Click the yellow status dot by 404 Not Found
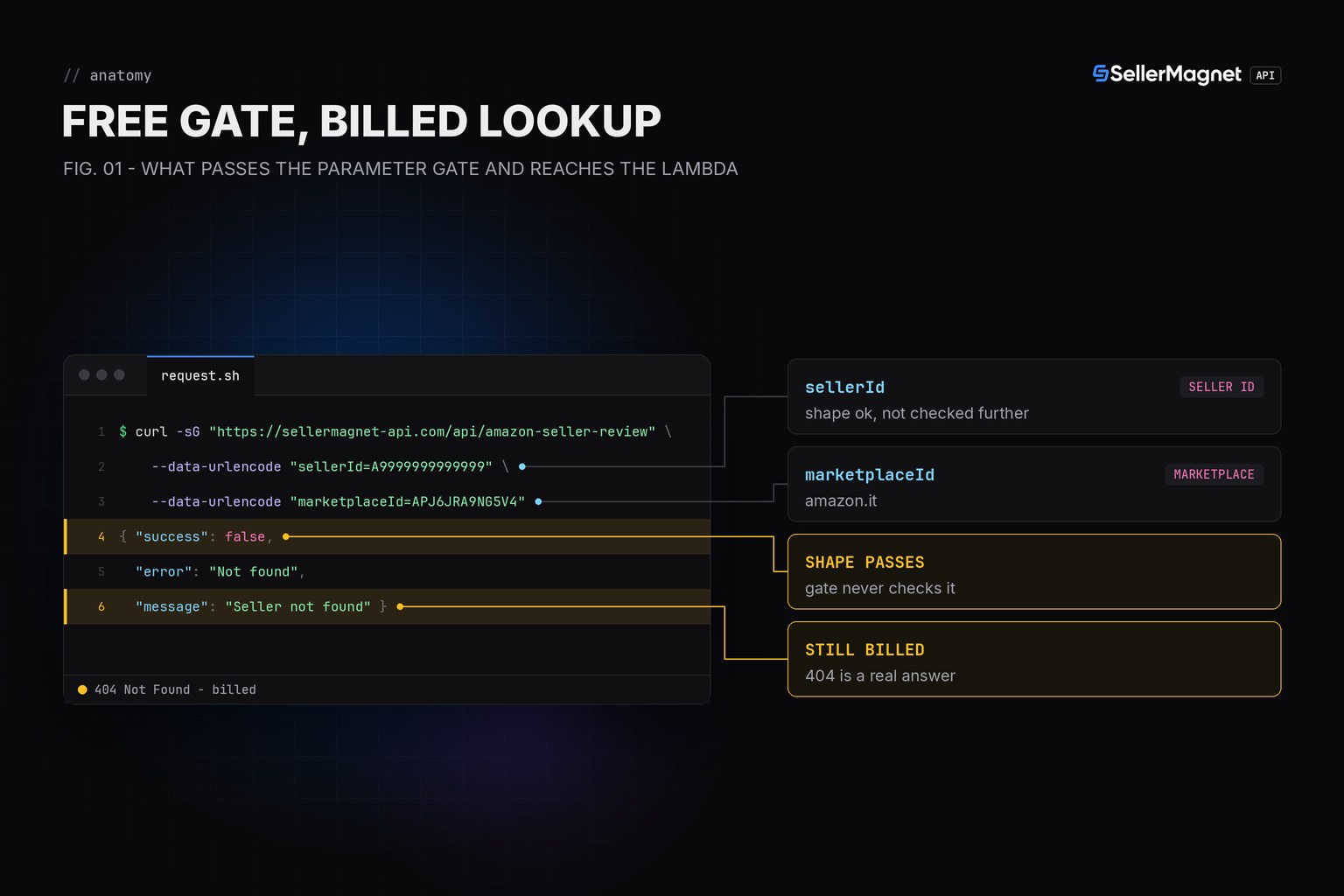The image size is (1344, 896). point(82,689)
